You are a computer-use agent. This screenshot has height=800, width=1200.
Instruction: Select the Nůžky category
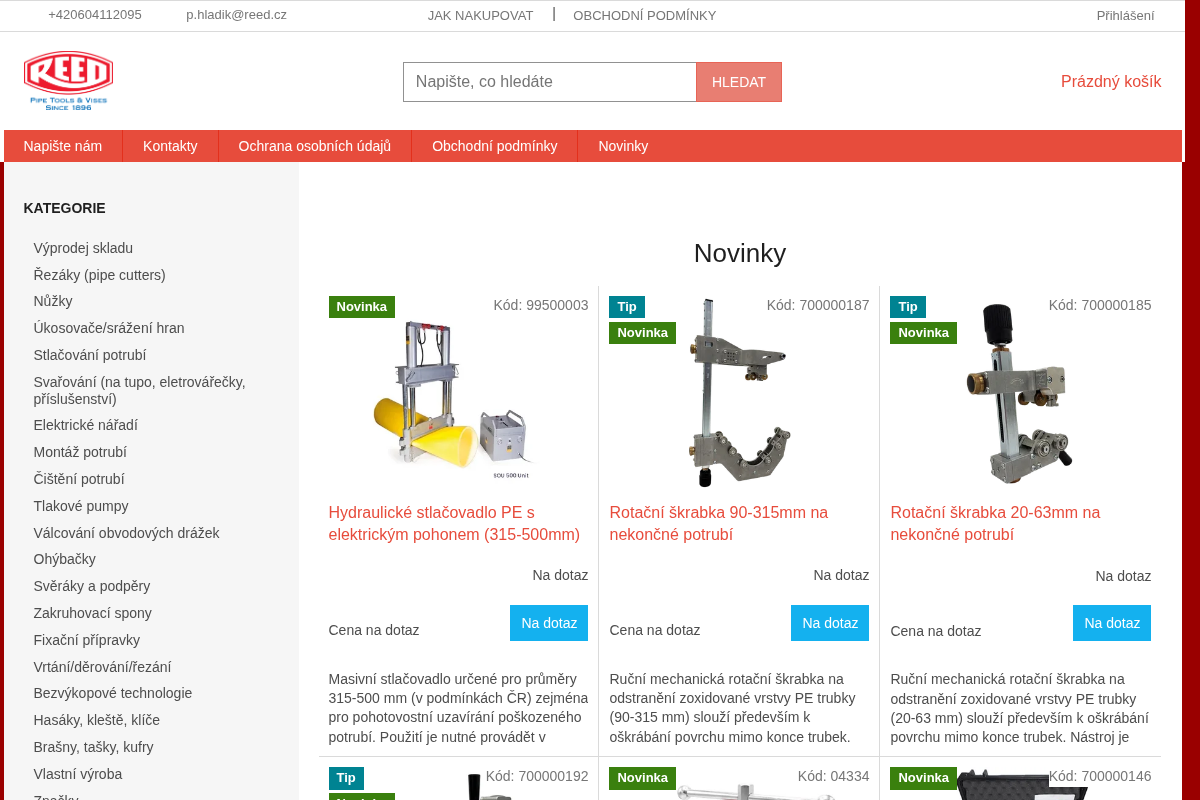53,301
